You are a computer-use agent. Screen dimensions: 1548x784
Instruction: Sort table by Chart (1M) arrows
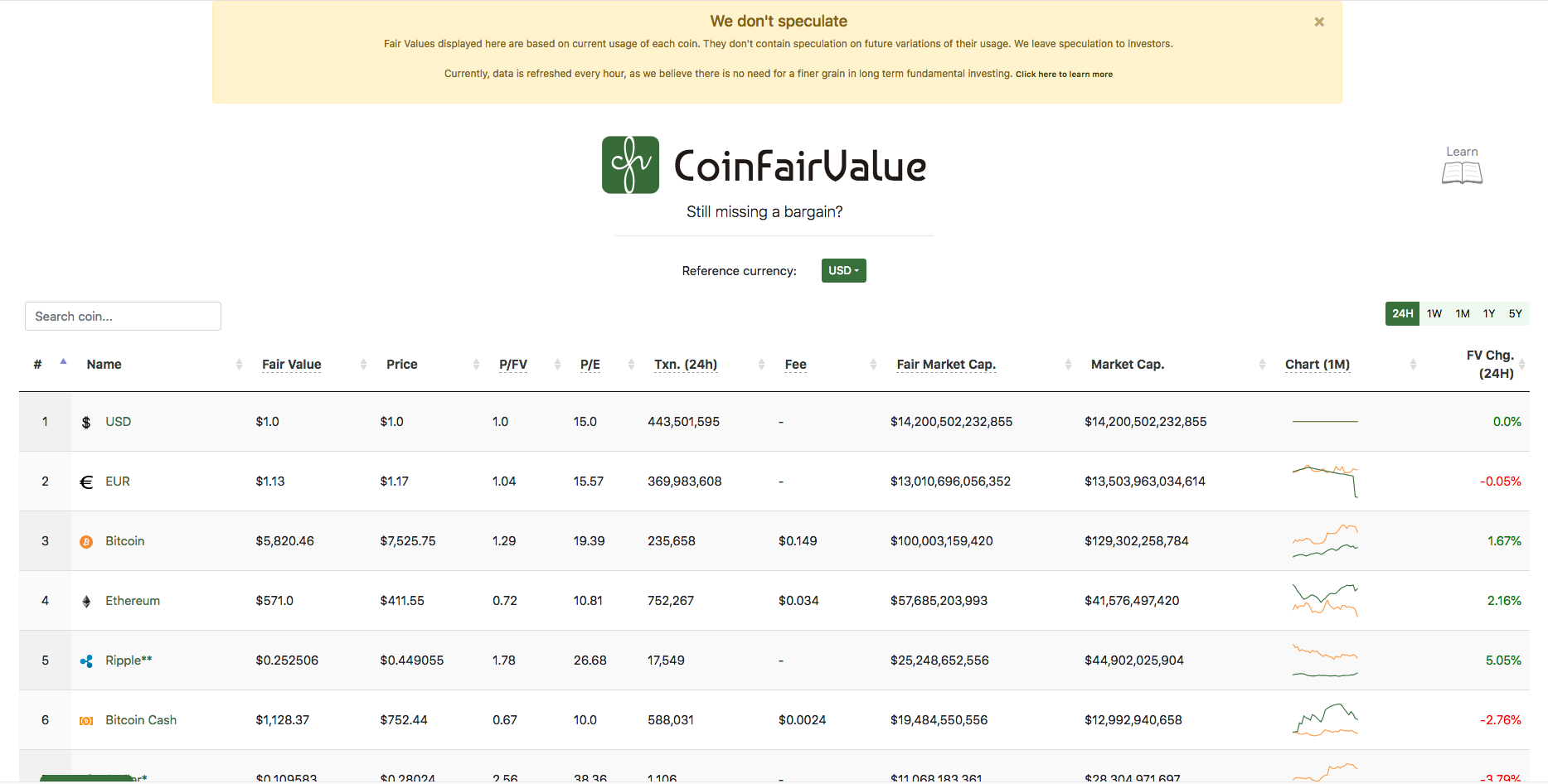coord(1413,365)
